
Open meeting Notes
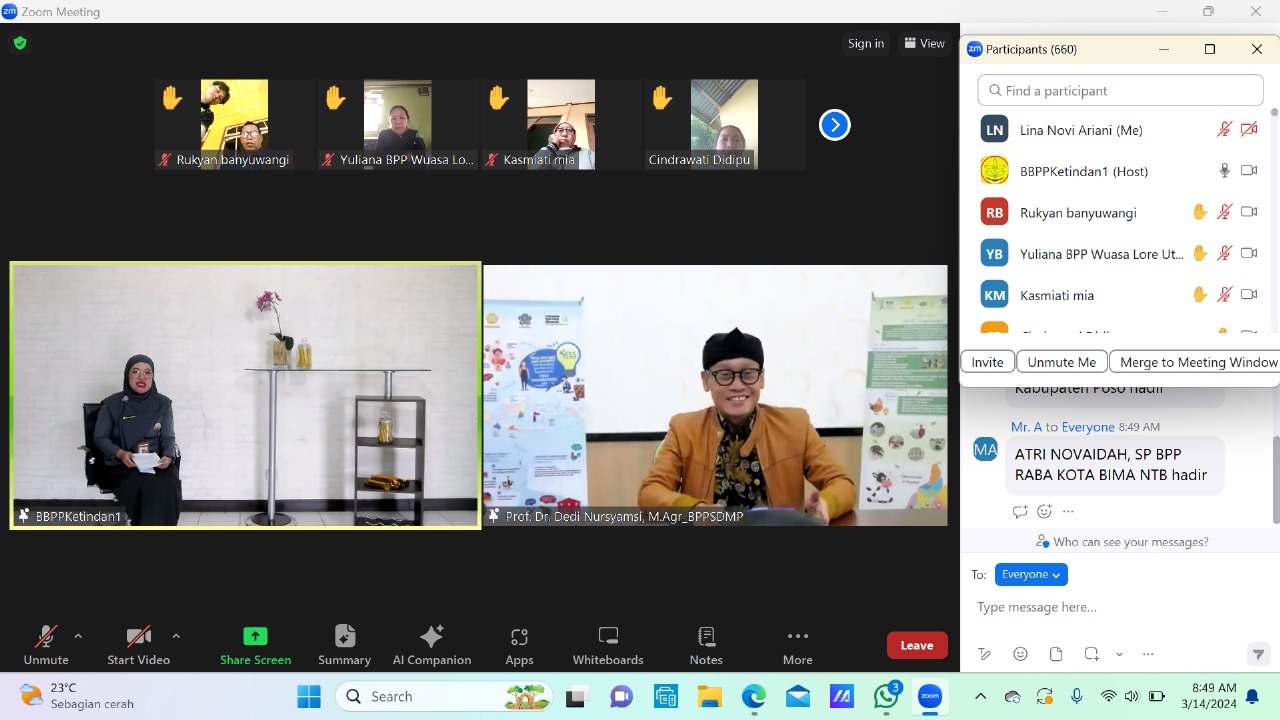[x=706, y=645]
